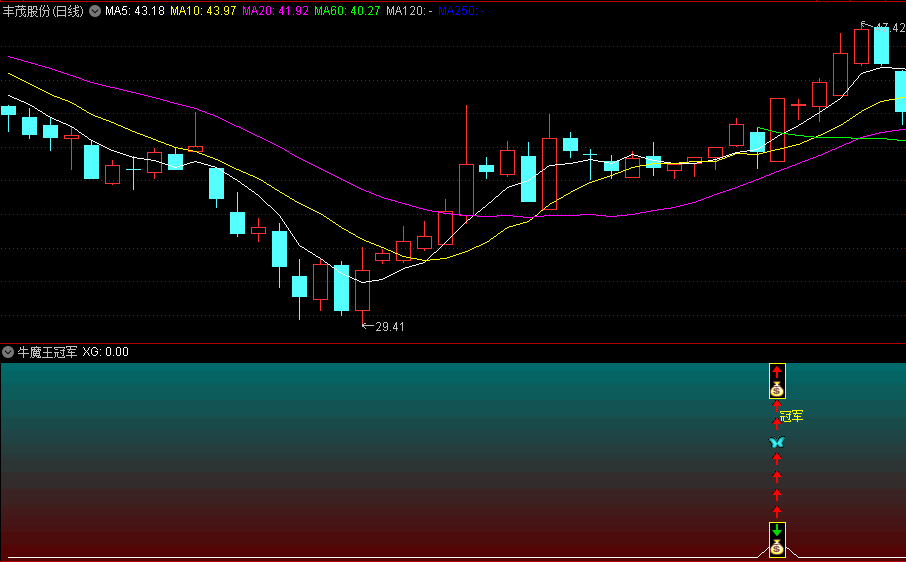Expand the 牛魔王冠军 indicator dropdown arrow
The height and width of the screenshot is (562, 906).
[x=8, y=352]
